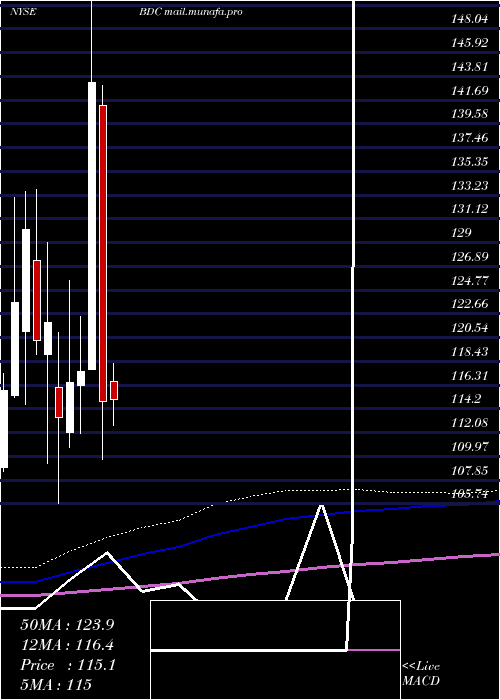Select the 135.35 price axis label

coord(469,162)
